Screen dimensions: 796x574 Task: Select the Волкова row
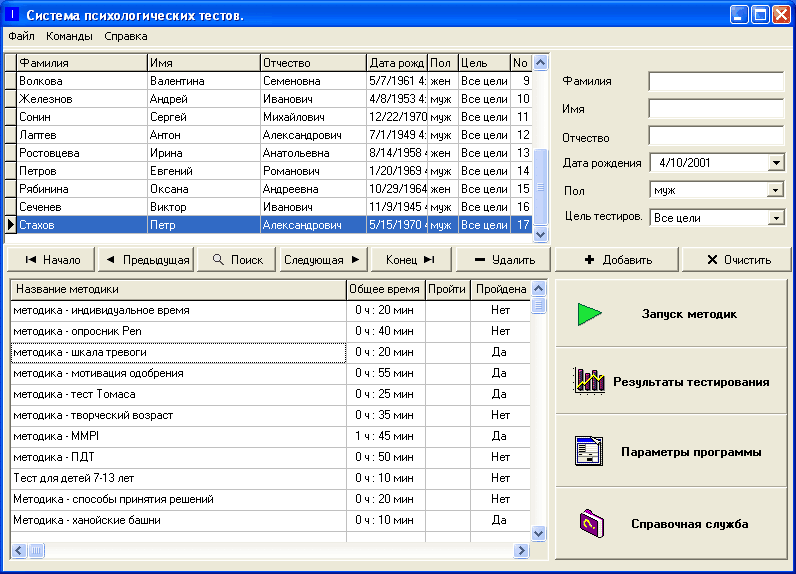point(274,81)
